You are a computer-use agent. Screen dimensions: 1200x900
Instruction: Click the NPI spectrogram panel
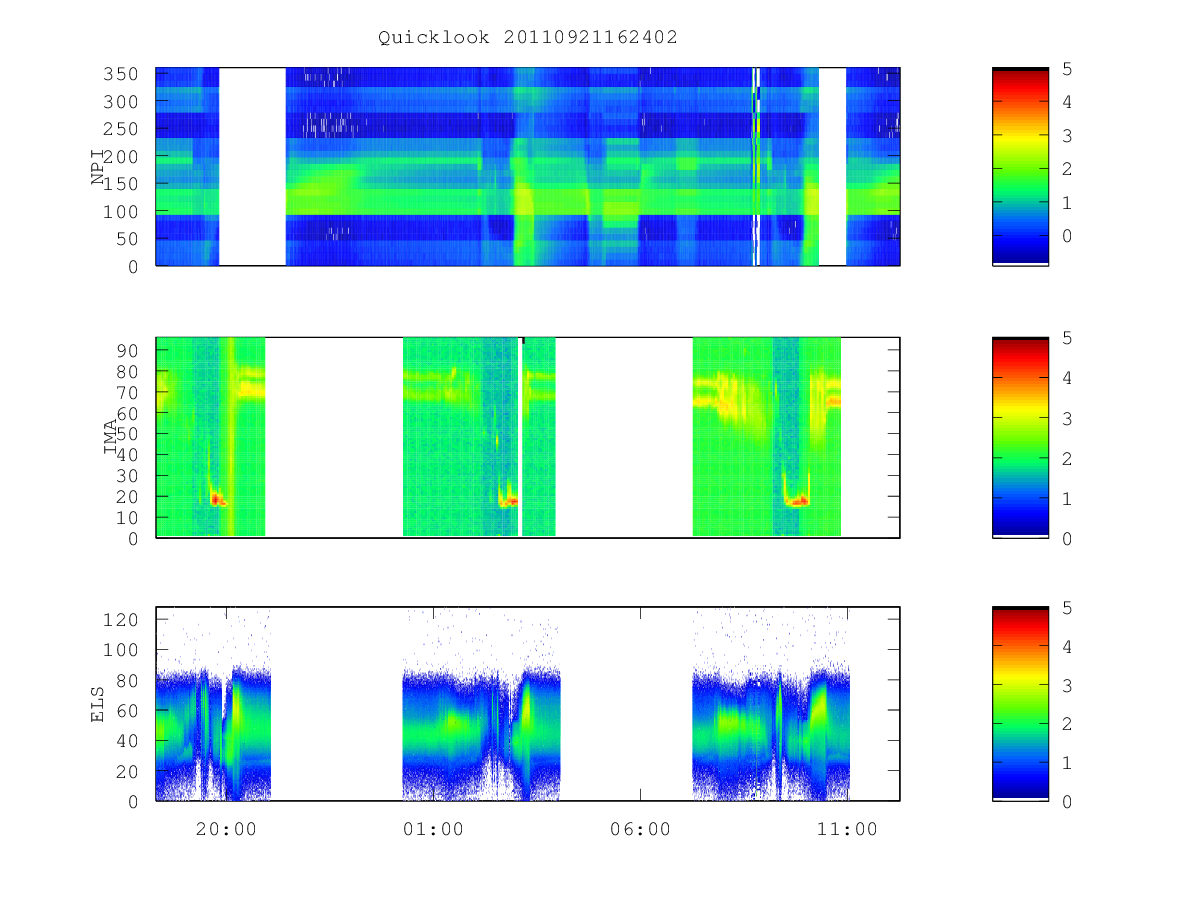click(x=528, y=167)
